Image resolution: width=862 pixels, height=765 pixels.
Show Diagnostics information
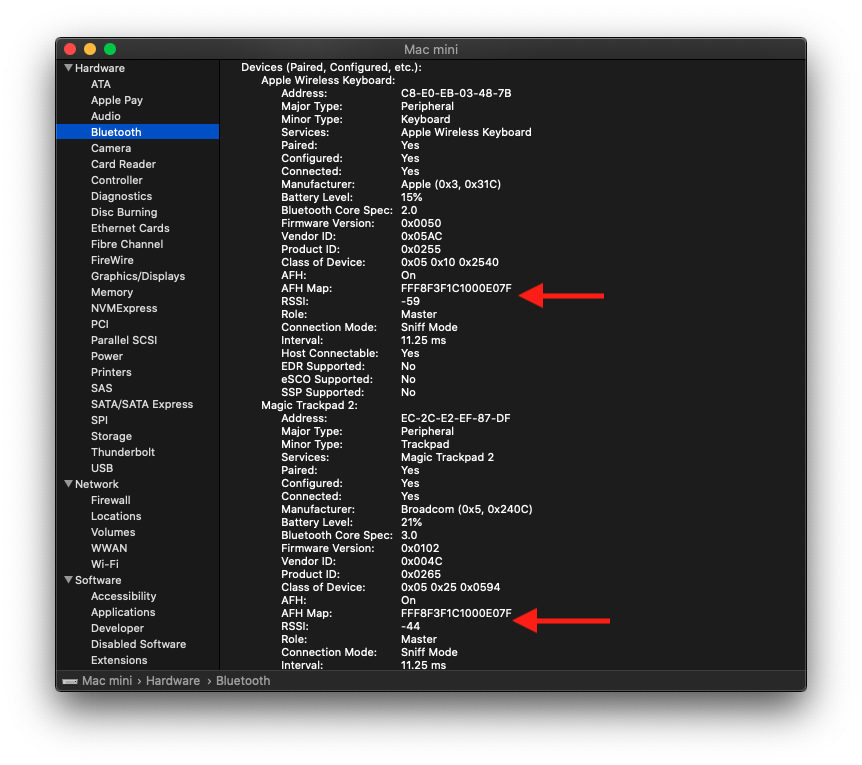[x=121, y=196]
